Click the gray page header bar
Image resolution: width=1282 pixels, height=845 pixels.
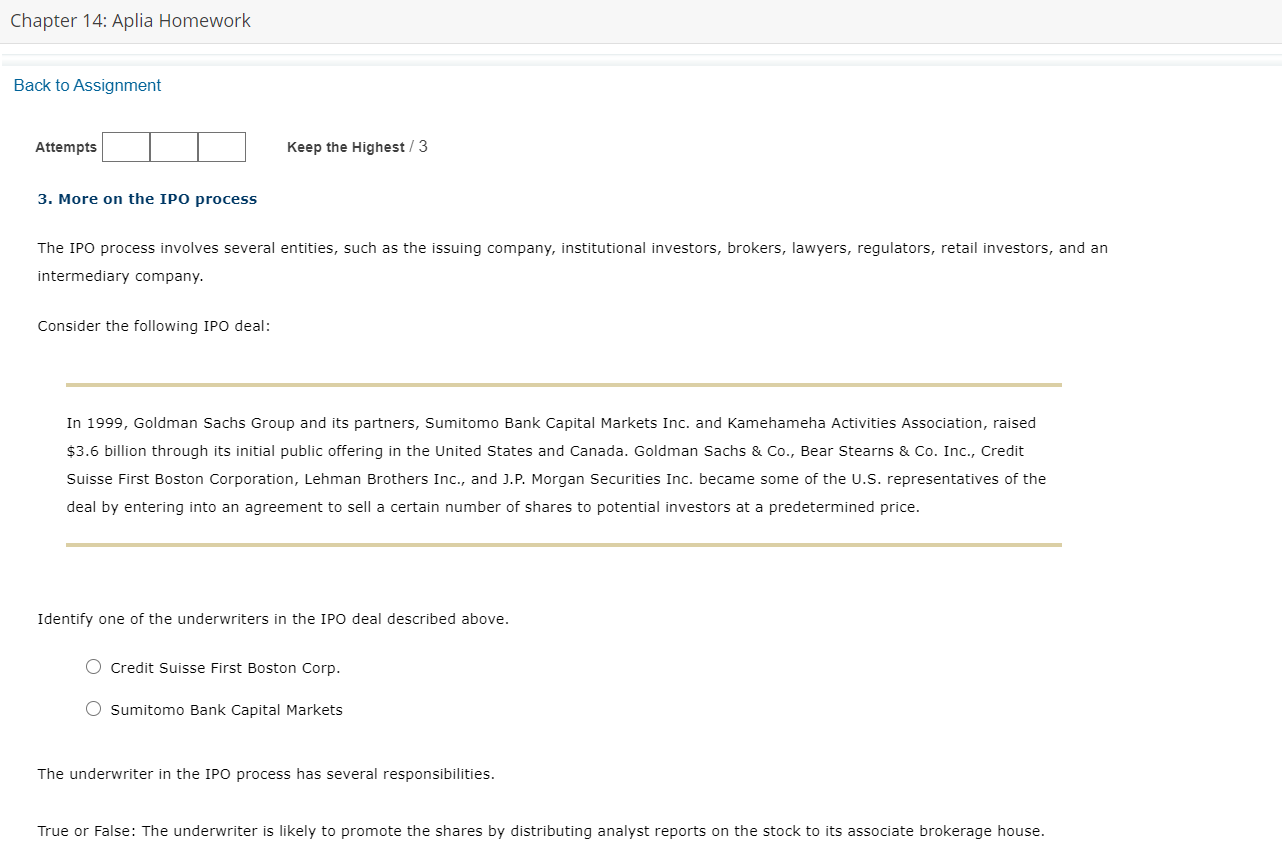(640, 20)
